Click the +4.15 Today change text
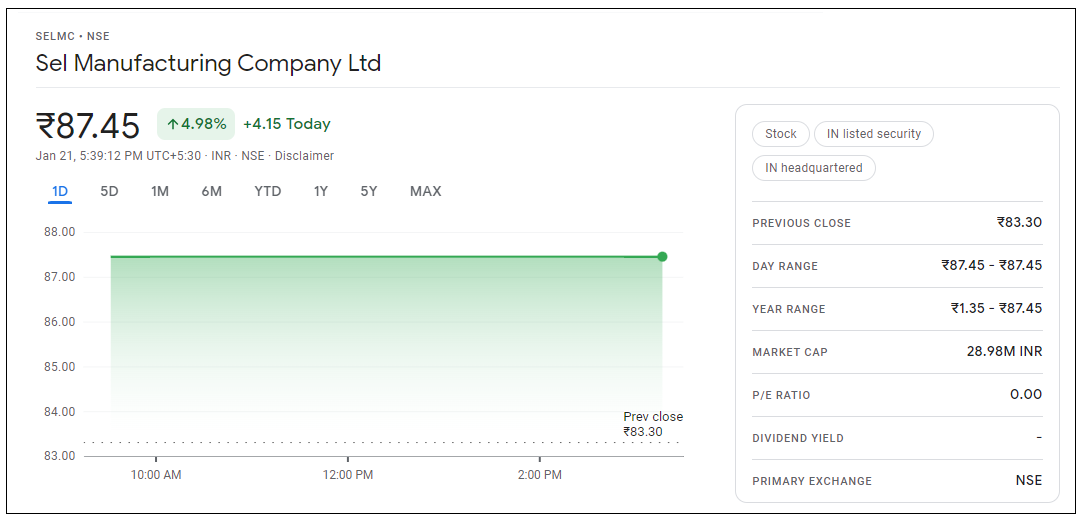1080x517 pixels. click(x=287, y=124)
